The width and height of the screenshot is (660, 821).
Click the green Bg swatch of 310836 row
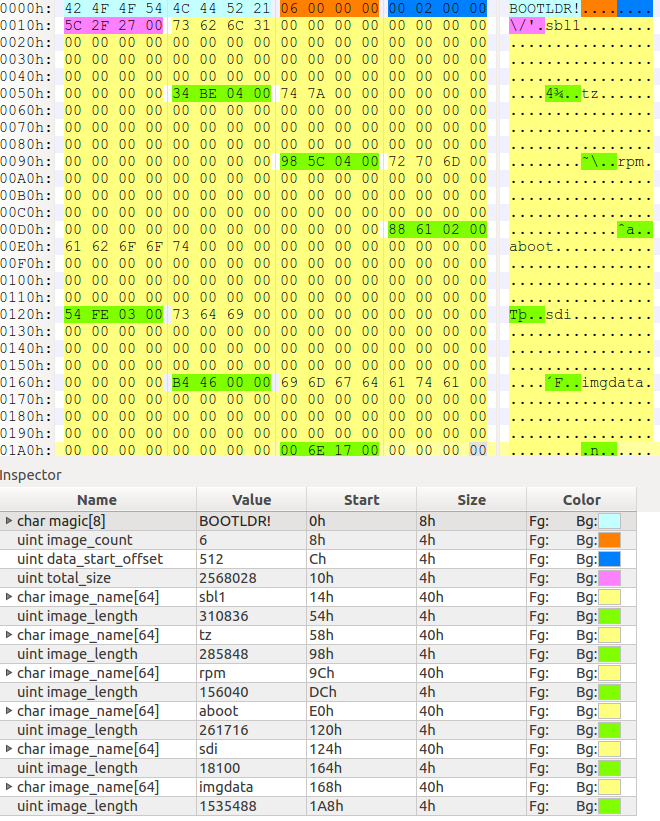609,616
